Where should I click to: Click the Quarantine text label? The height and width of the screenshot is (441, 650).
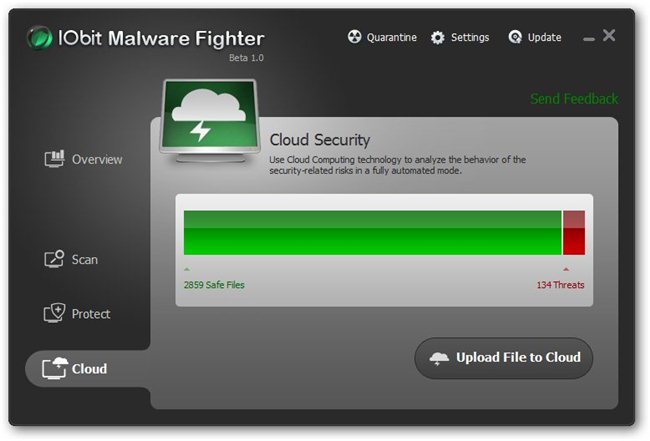pyautogui.click(x=392, y=37)
